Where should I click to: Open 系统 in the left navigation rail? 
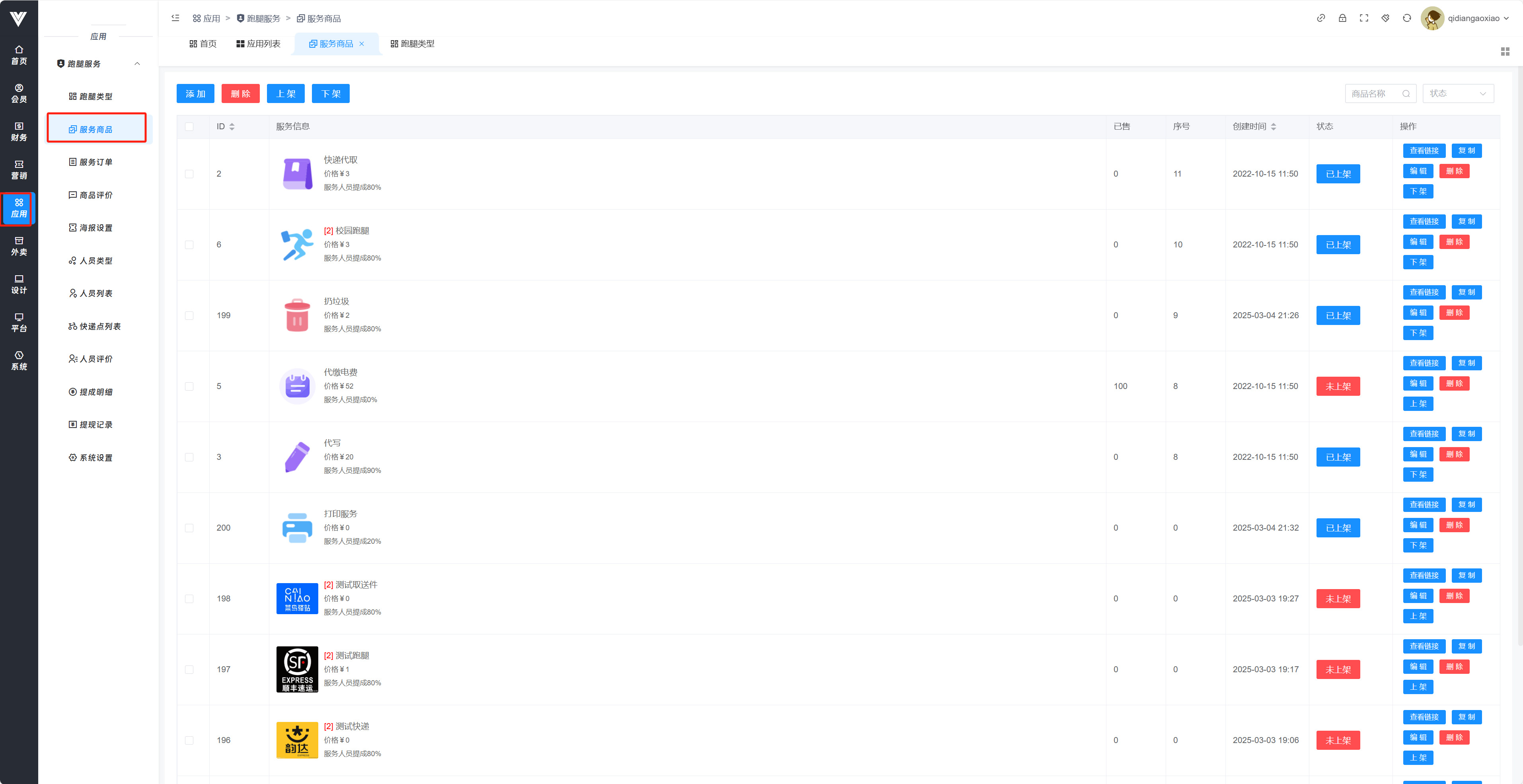(x=19, y=361)
